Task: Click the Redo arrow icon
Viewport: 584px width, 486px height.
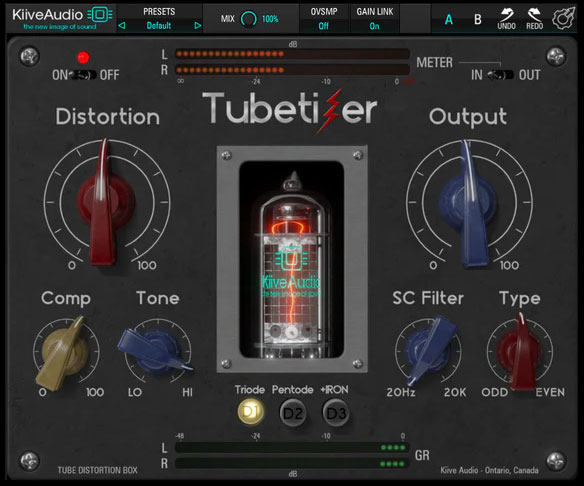Action: pos(534,15)
